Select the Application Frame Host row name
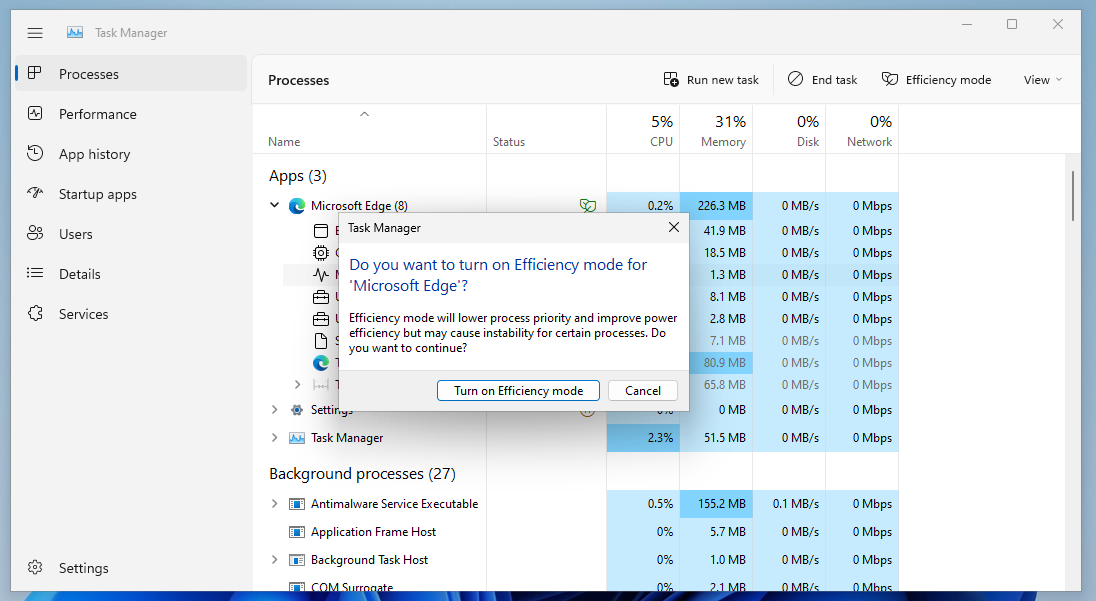1096x601 pixels. coord(373,532)
